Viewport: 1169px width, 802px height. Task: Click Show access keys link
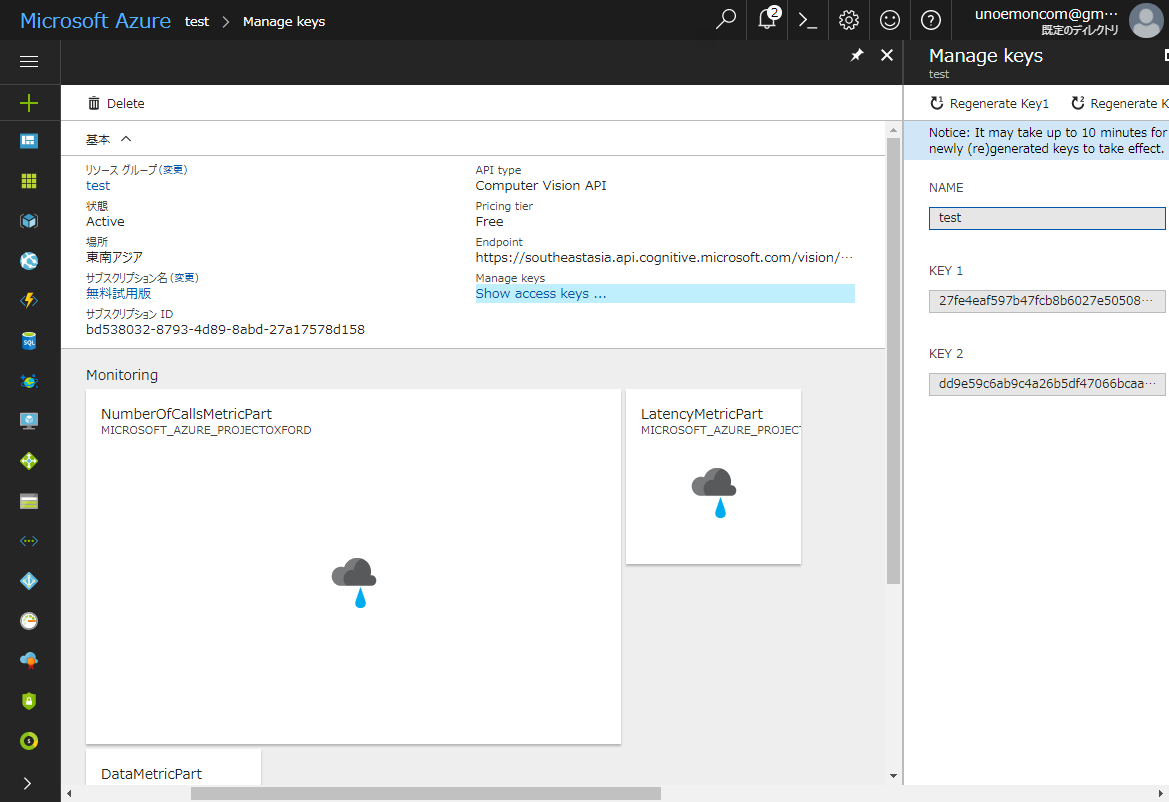tap(541, 294)
